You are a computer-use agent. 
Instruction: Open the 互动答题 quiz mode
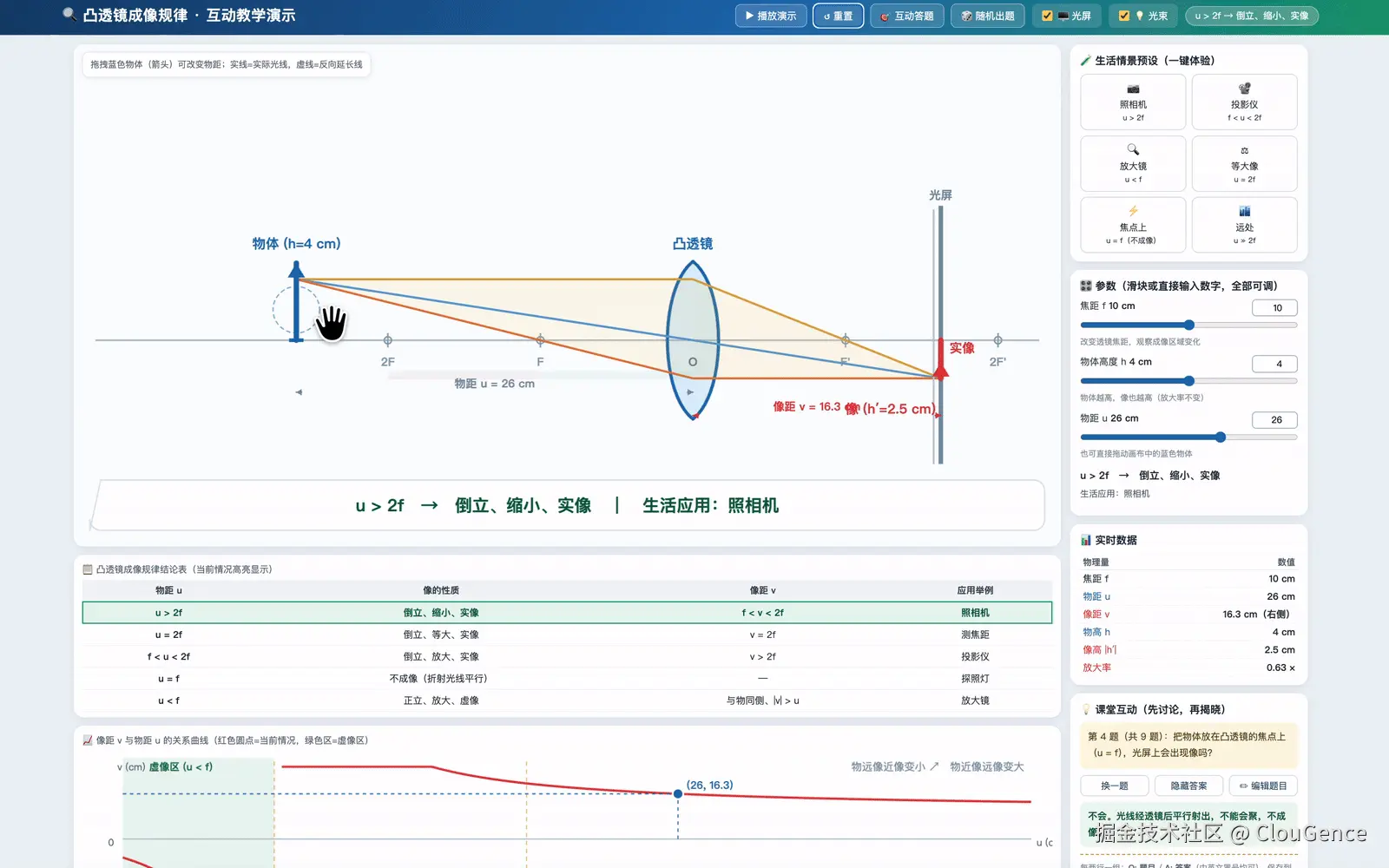906,16
